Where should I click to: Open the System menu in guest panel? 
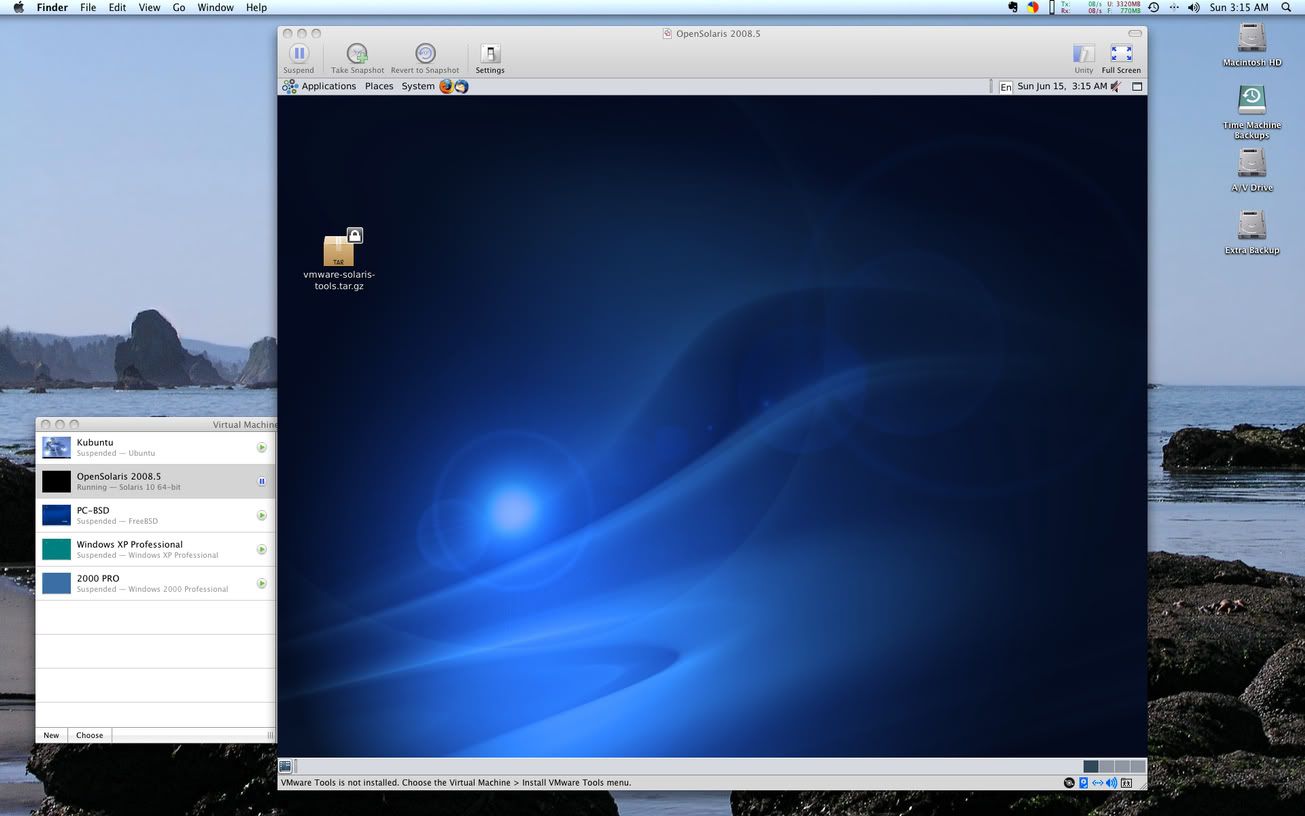(x=418, y=86)
